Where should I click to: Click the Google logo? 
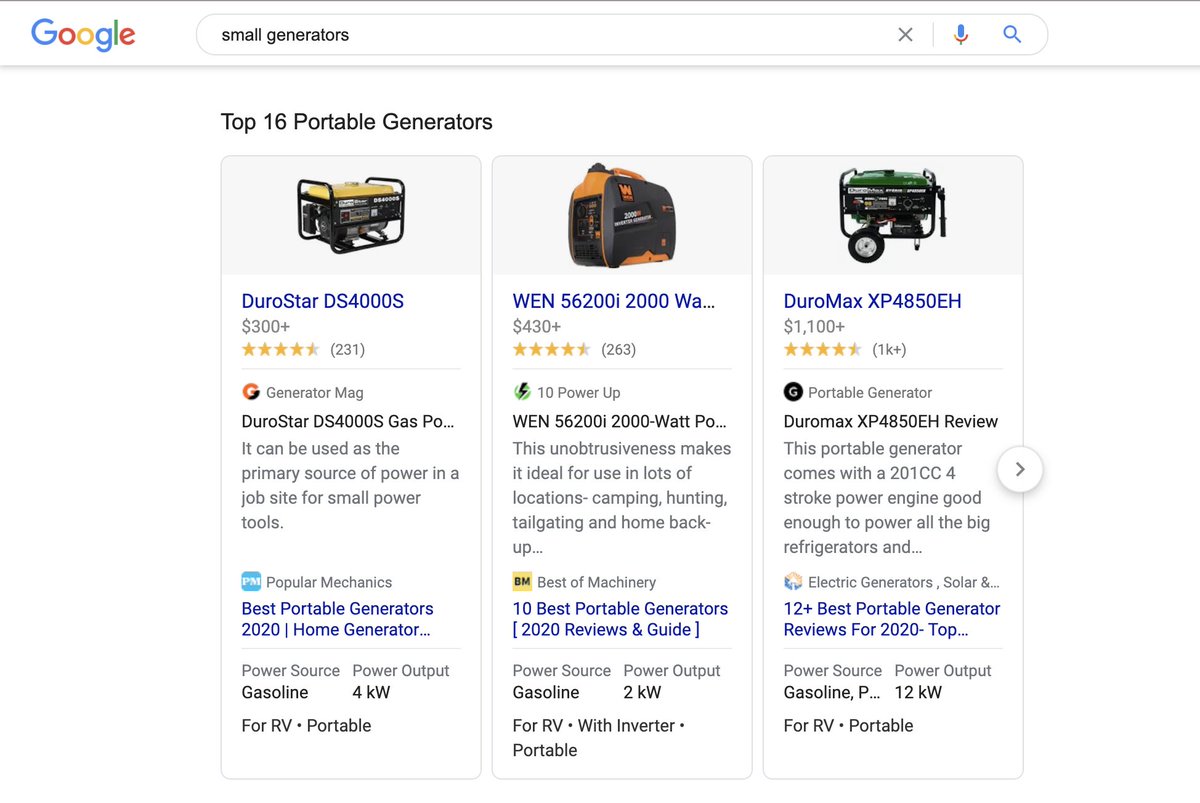click(x=83, y=35)
